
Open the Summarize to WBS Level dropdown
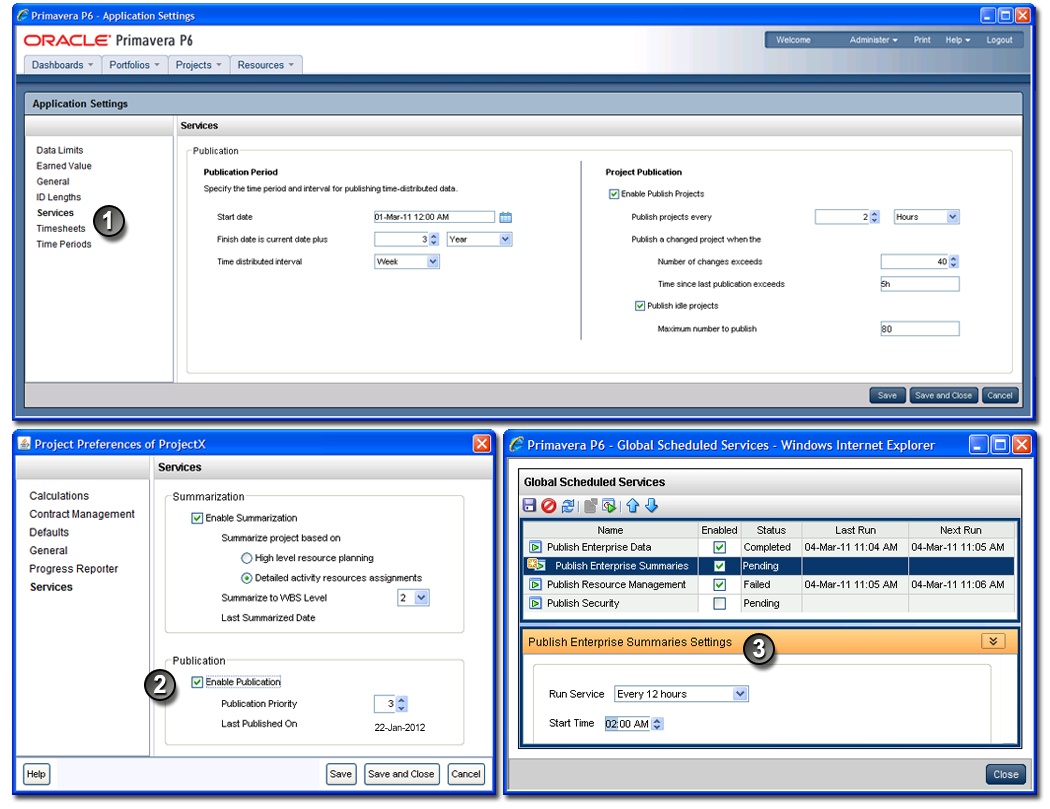click(x=421, y=598)
